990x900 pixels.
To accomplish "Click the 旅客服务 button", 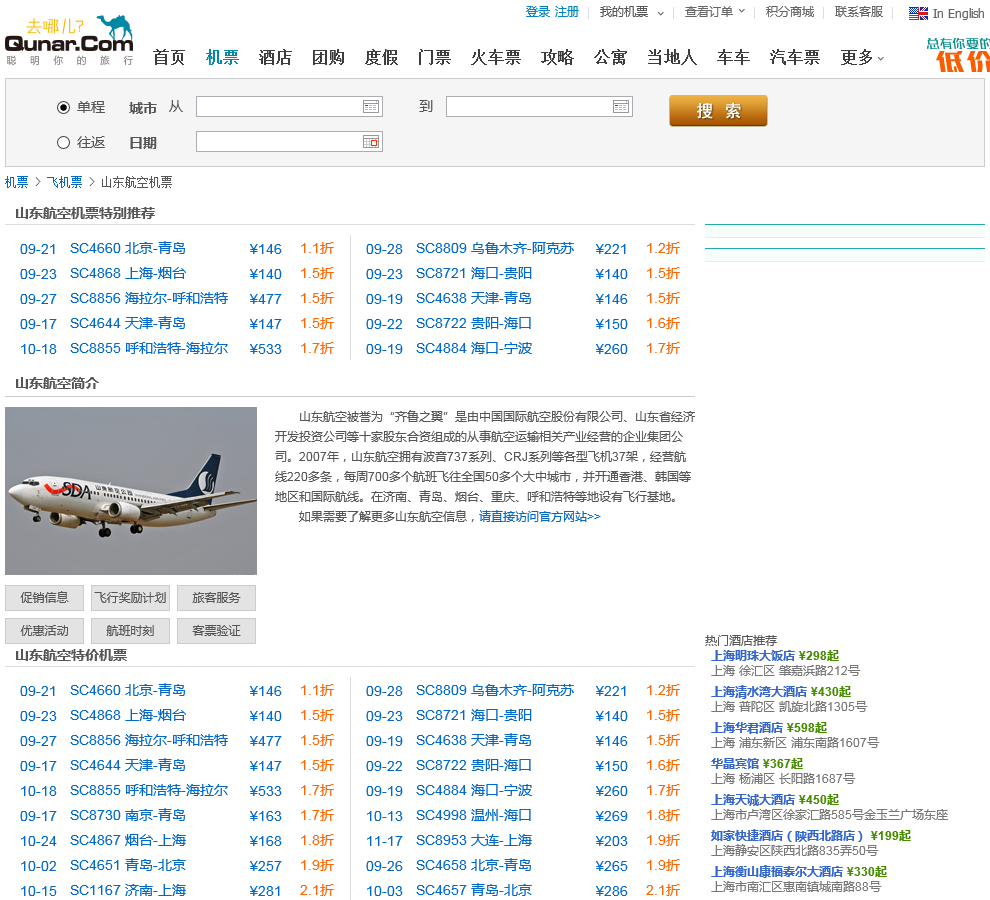I will tap(216, 597).
